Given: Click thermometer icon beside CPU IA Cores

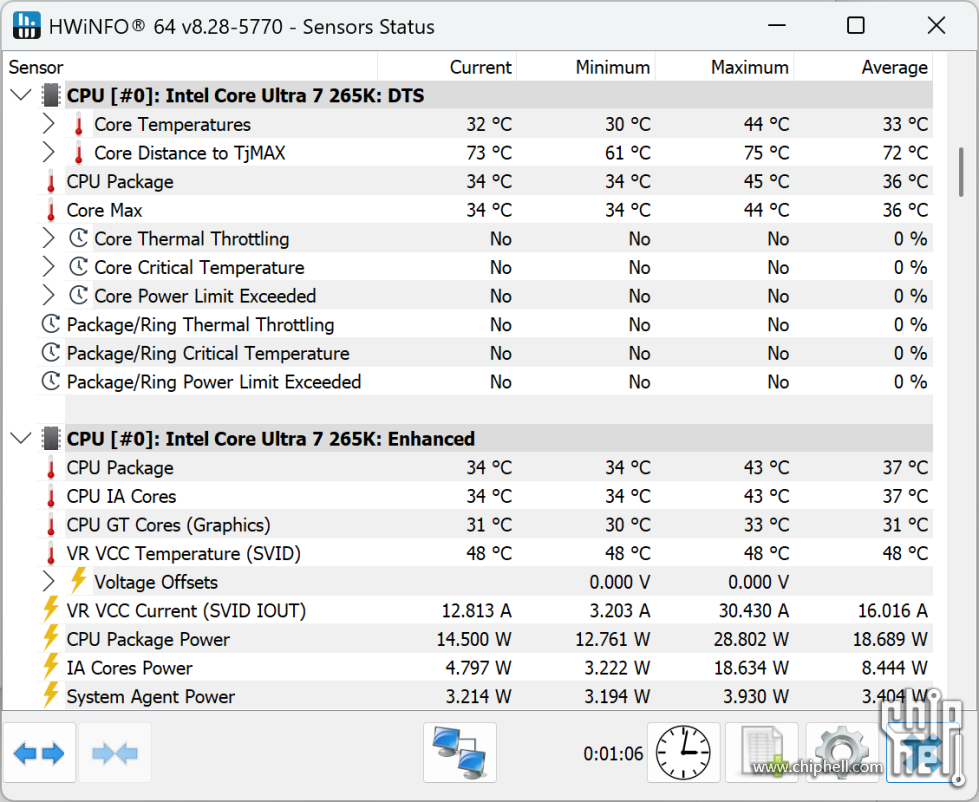Looking at the screenshot, I should click(51, 496).
